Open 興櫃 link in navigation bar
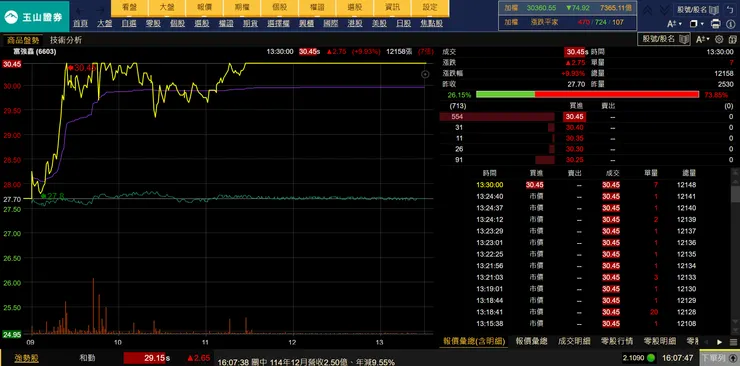740x366 pixels. tap(306, 24)
